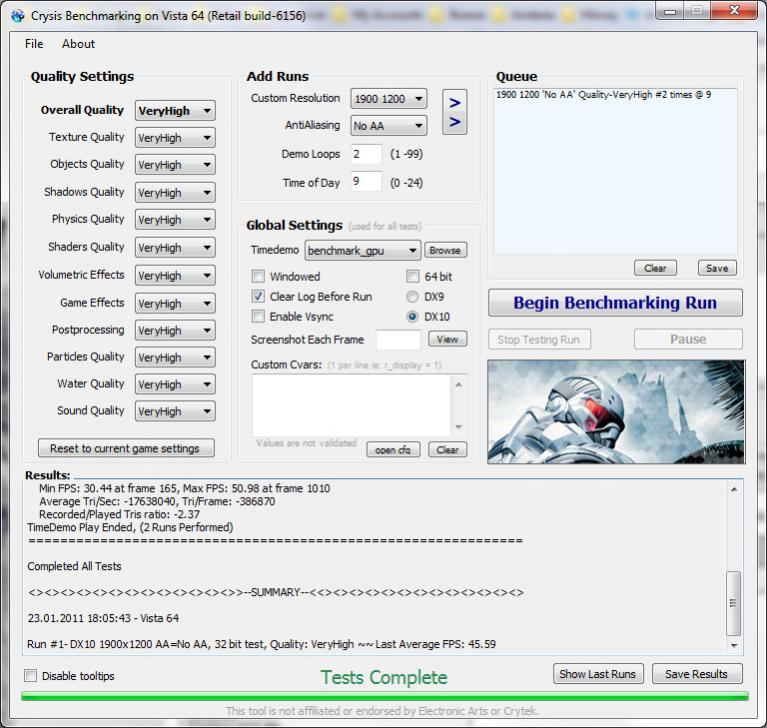Select the queued 1900 1200 run entry

click(x=604, y=95)
